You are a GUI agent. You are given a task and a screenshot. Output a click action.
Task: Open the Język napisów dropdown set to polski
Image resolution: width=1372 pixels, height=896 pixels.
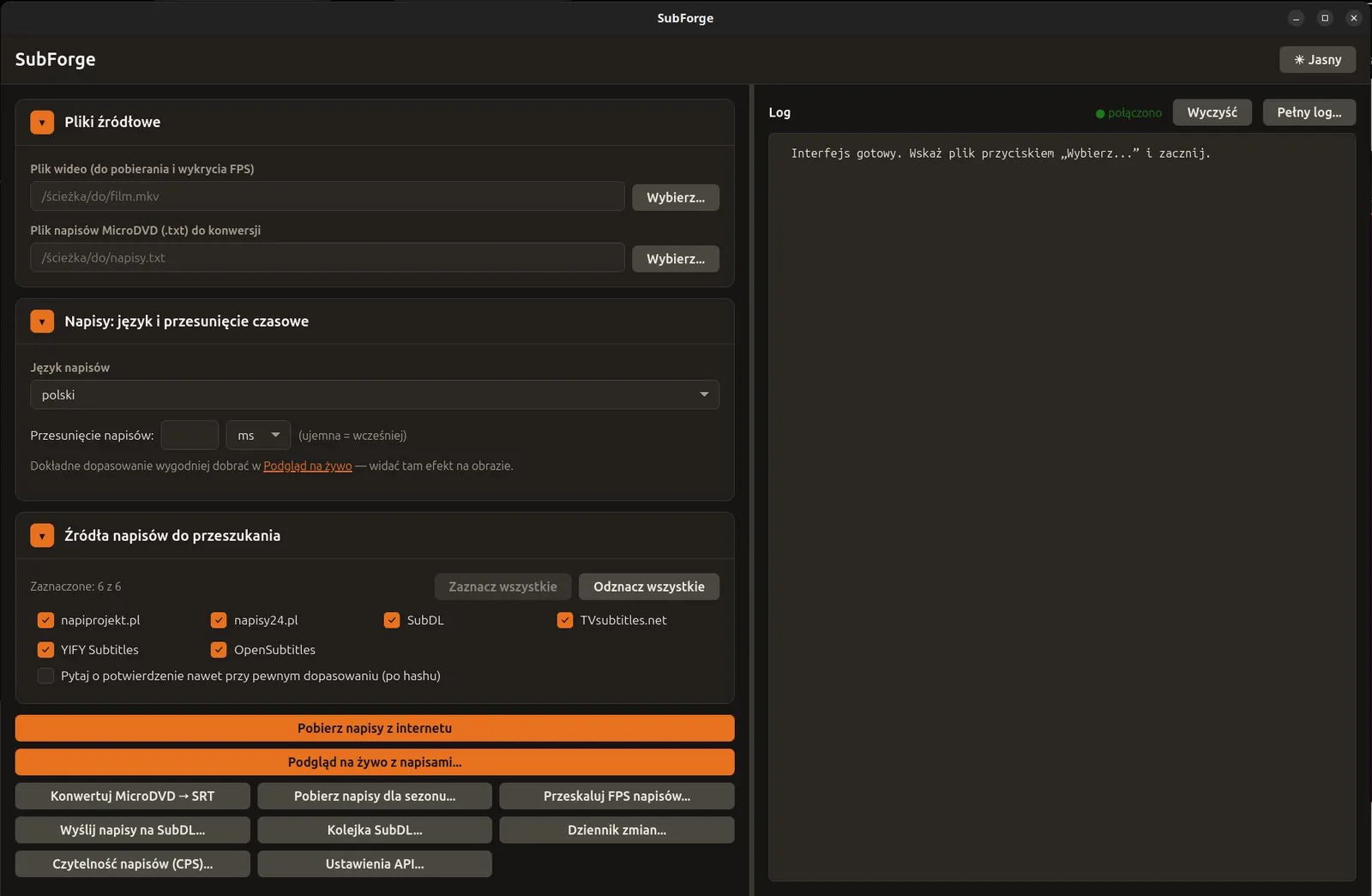[x=375, y=394]
